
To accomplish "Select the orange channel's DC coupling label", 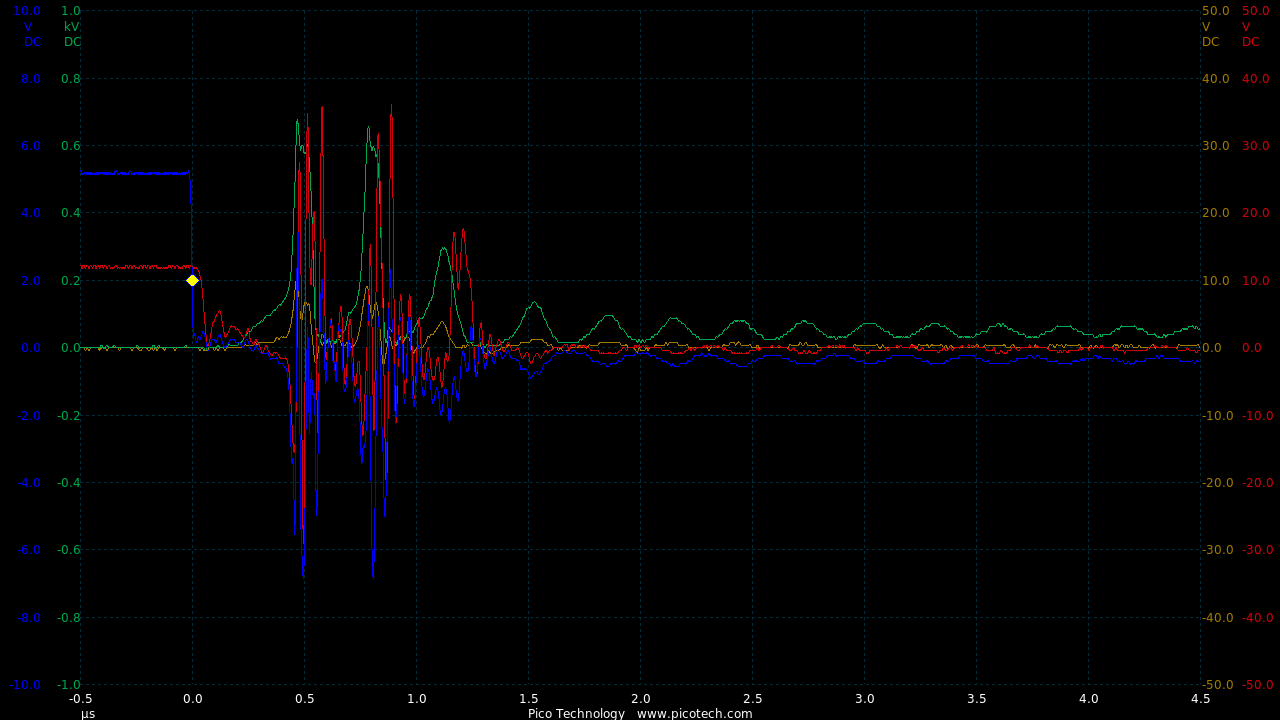I will (x=1211, y=42).
